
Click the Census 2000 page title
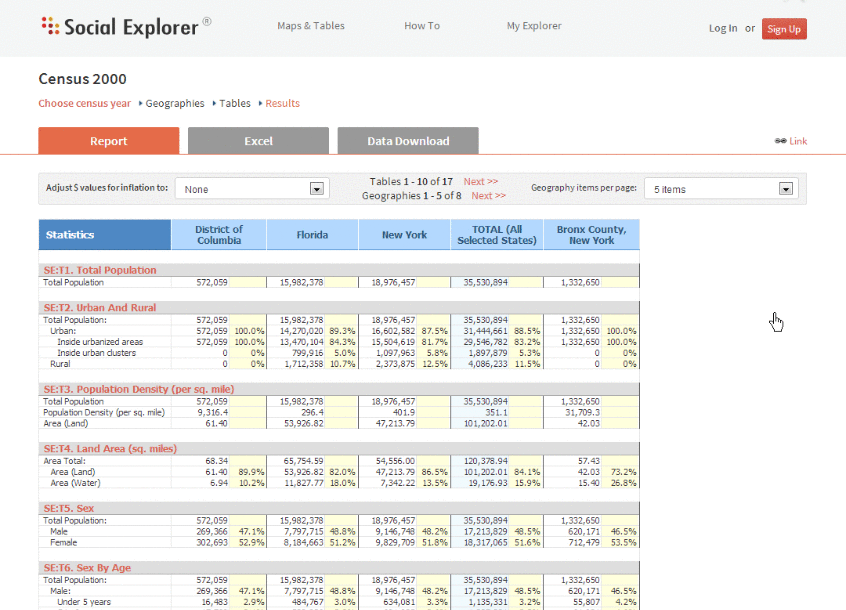[83, 79]
